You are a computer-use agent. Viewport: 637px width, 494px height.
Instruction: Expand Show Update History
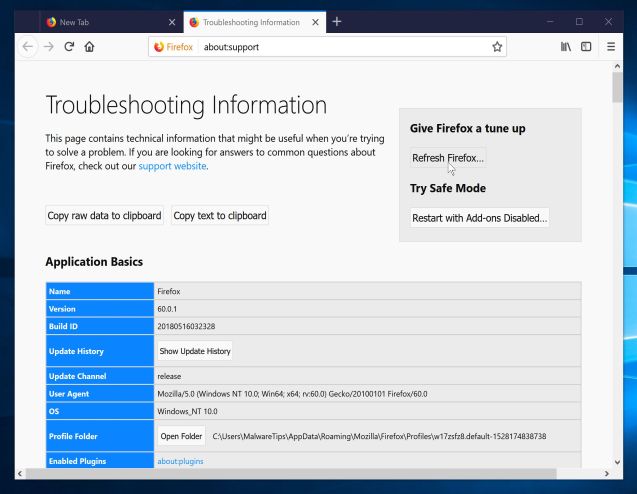pos(195,351)
